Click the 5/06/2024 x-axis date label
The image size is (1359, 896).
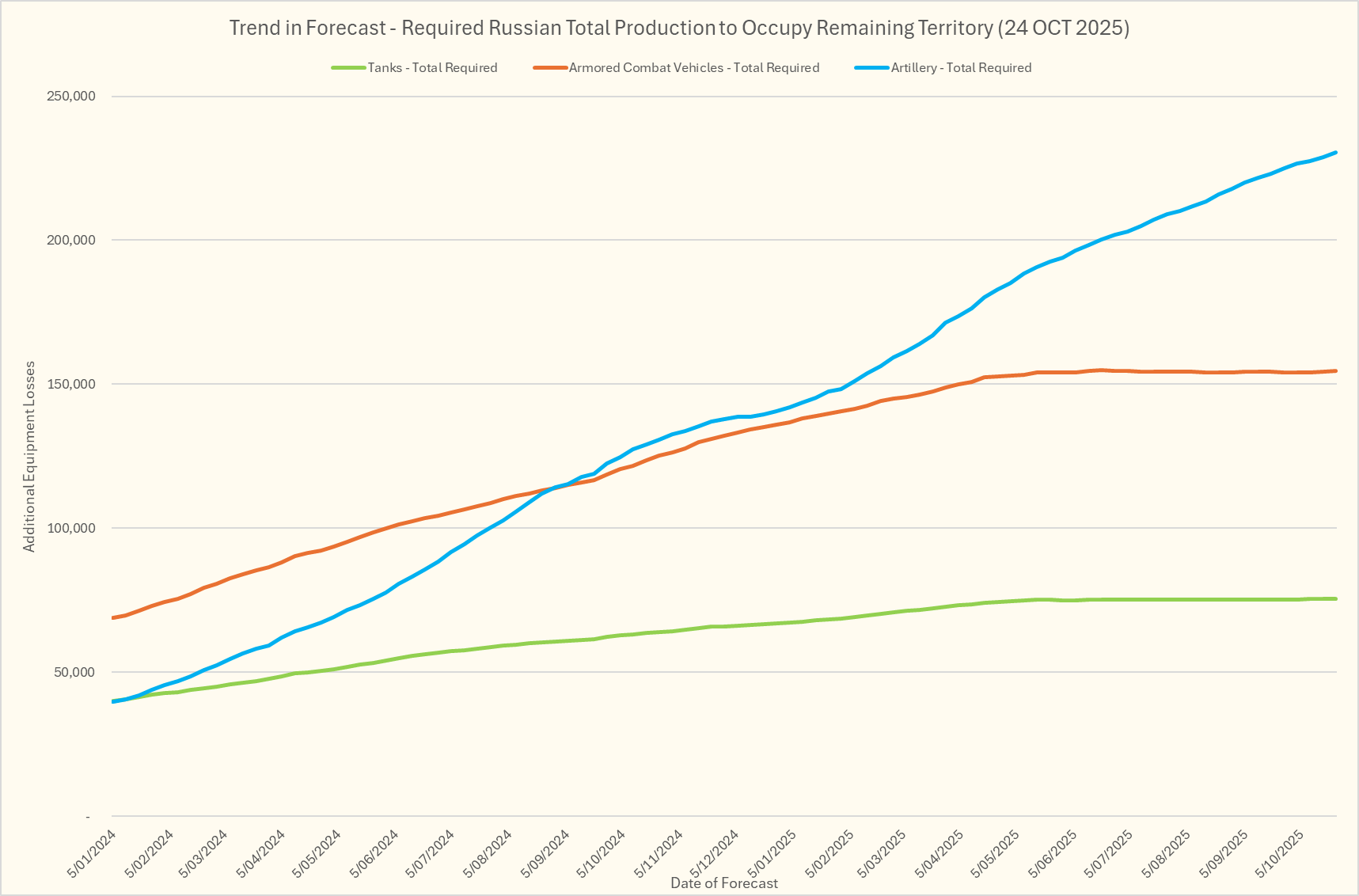coord(375,854)
